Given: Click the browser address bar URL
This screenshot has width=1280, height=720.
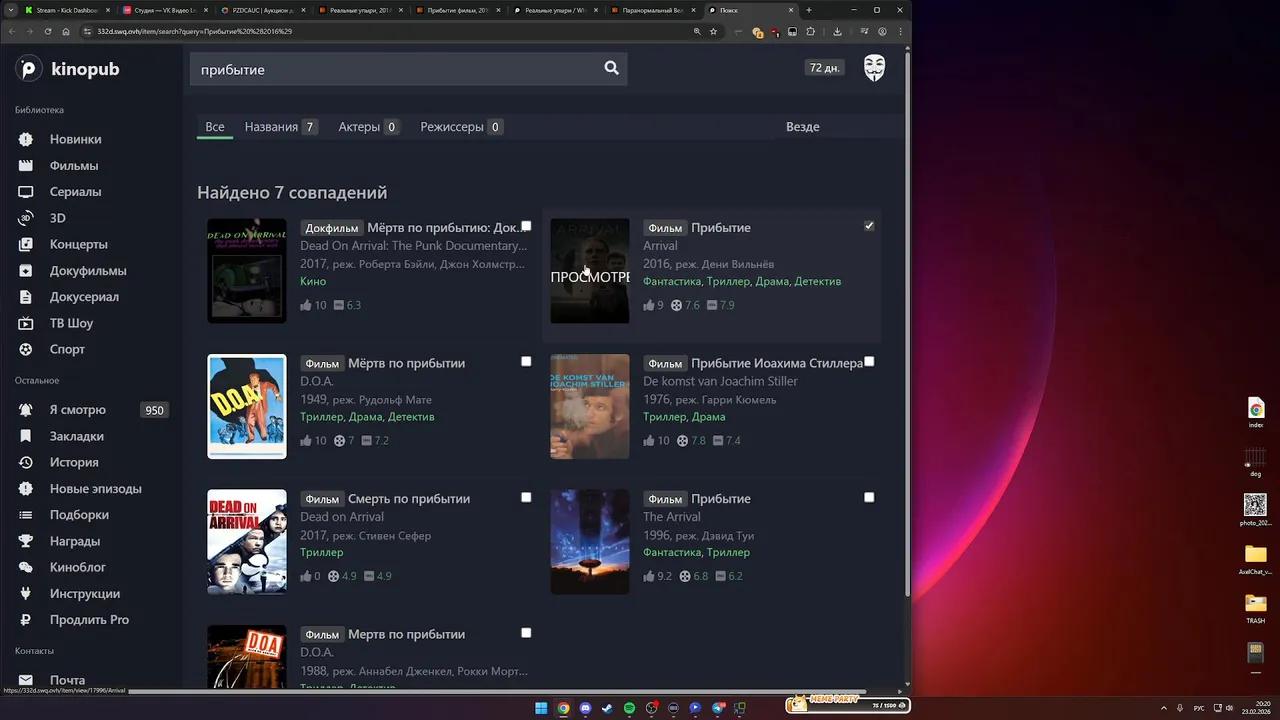Looking at the screenshot, I should click(x=195, y=31).
